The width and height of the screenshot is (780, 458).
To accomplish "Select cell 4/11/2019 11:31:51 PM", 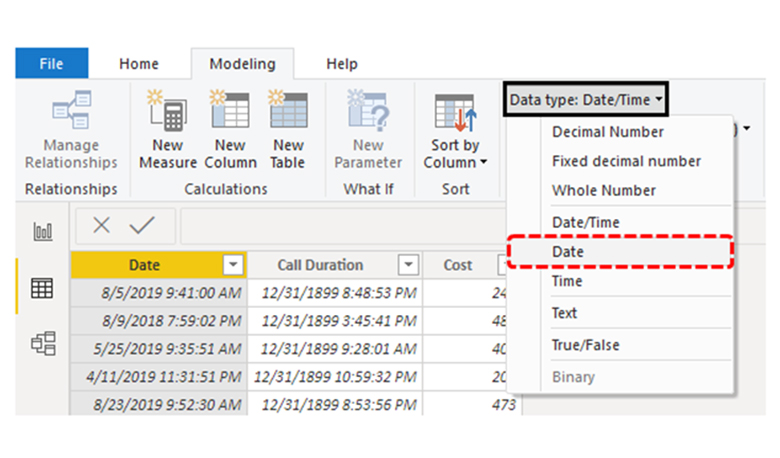I will click(159, 376).
